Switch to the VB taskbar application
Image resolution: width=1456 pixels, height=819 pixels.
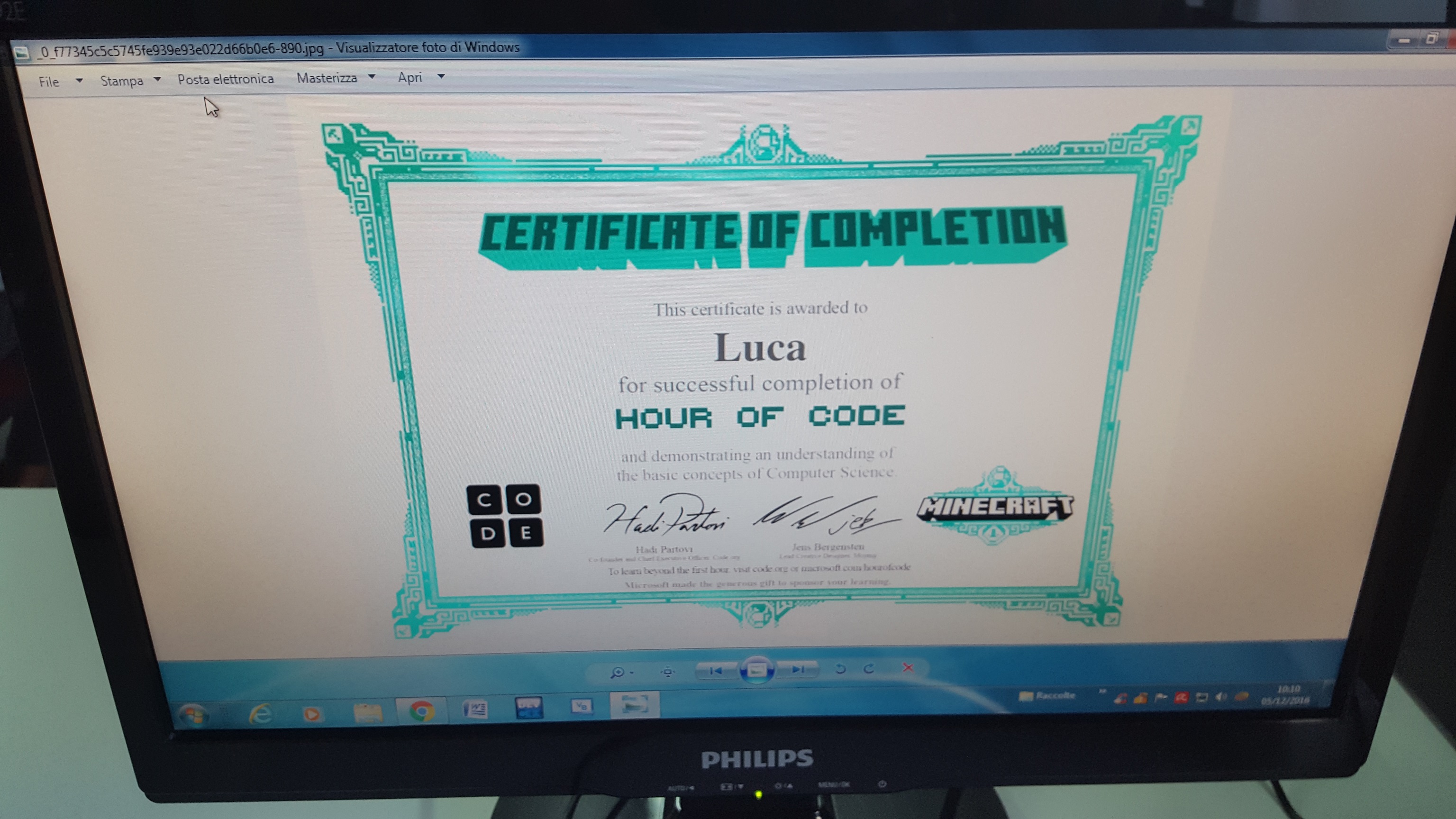[581, 706]
